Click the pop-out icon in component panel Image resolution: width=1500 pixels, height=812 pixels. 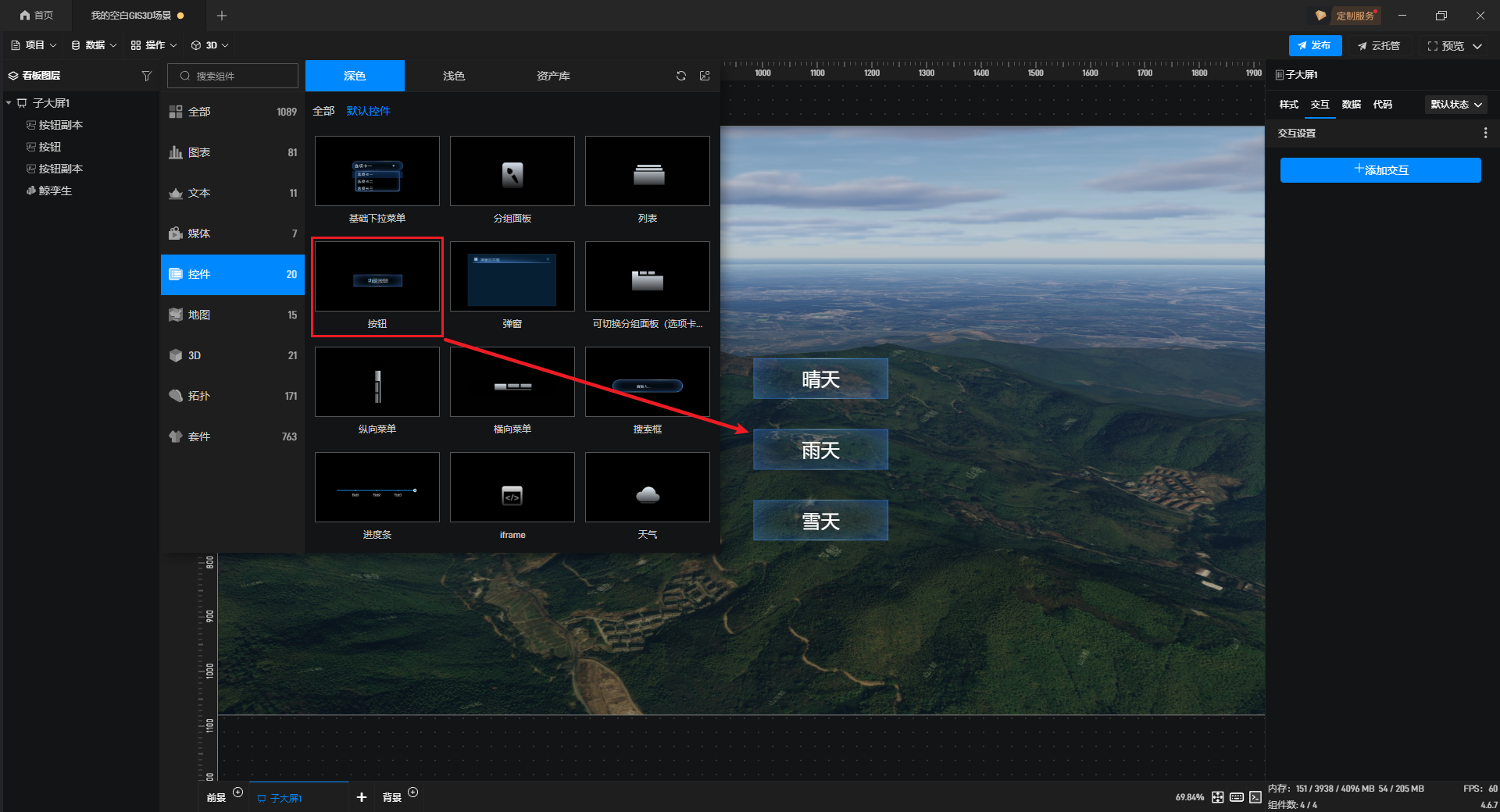[705, 76]
